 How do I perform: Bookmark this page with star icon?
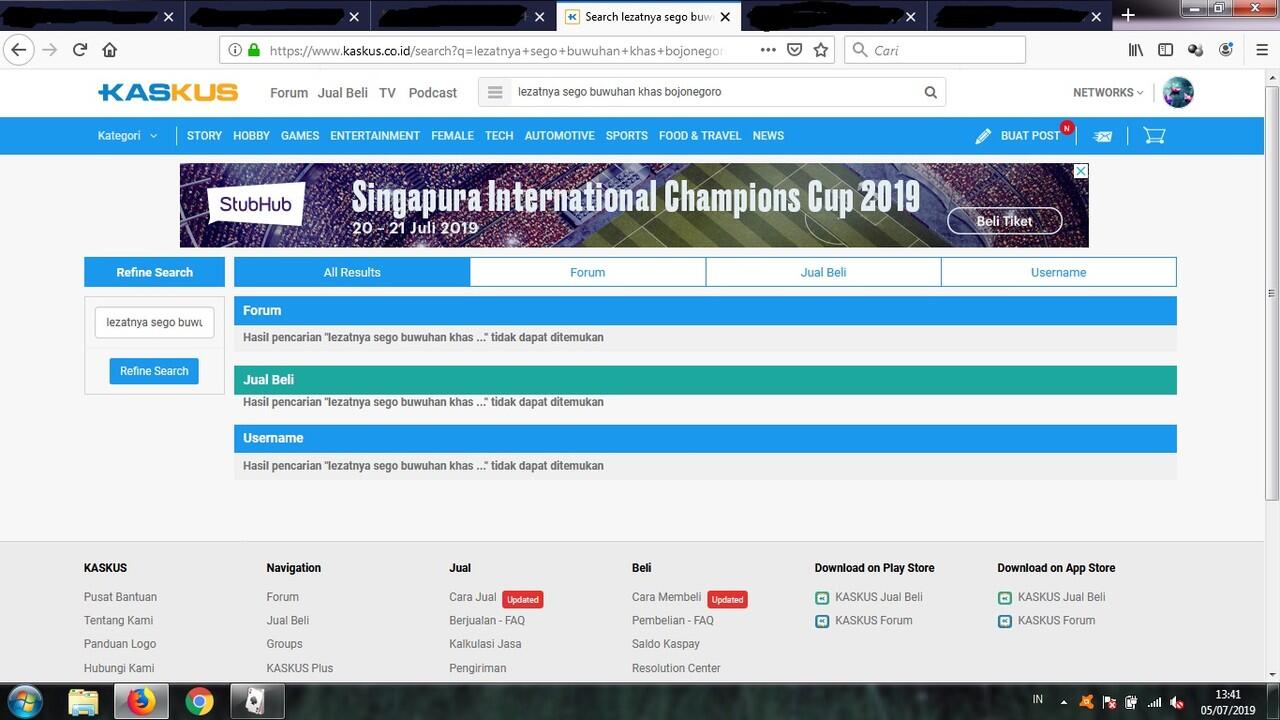point(821,50)
